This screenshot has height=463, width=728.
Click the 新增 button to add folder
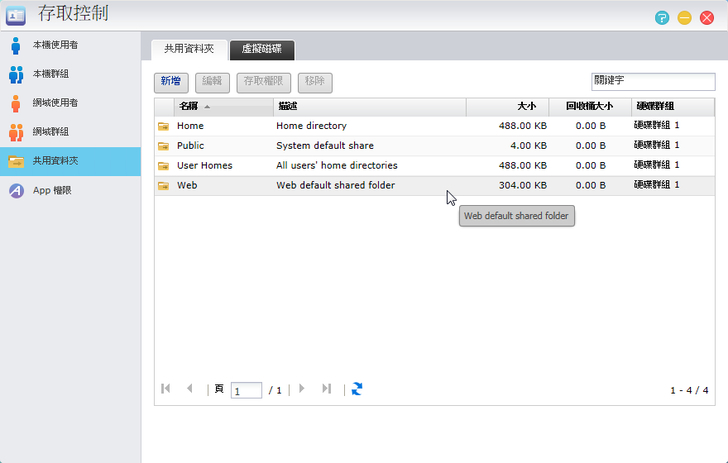pos(171,82)
